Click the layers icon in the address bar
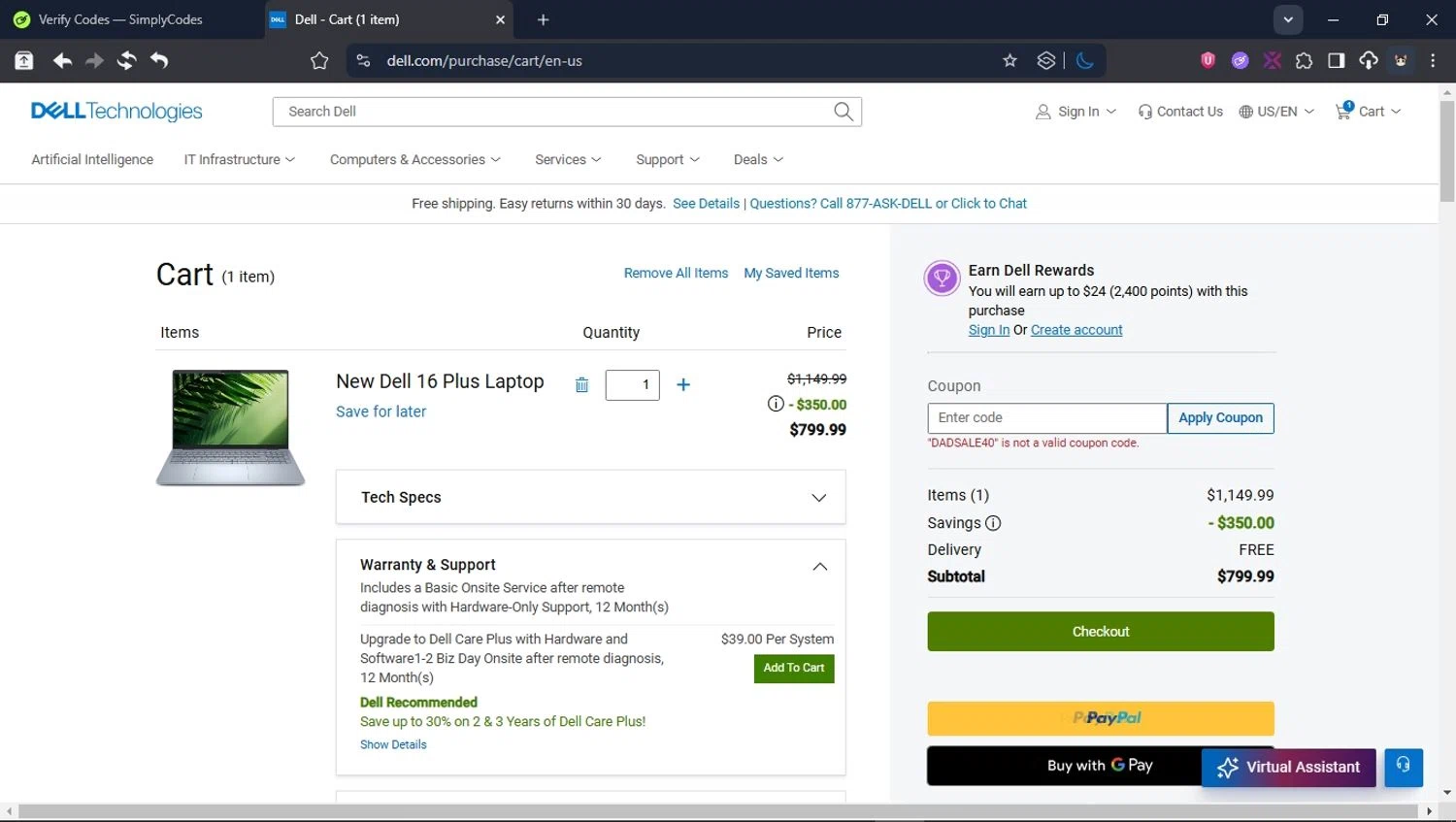The height and width of the screenshot is (822, 1456). [1045, 60]
